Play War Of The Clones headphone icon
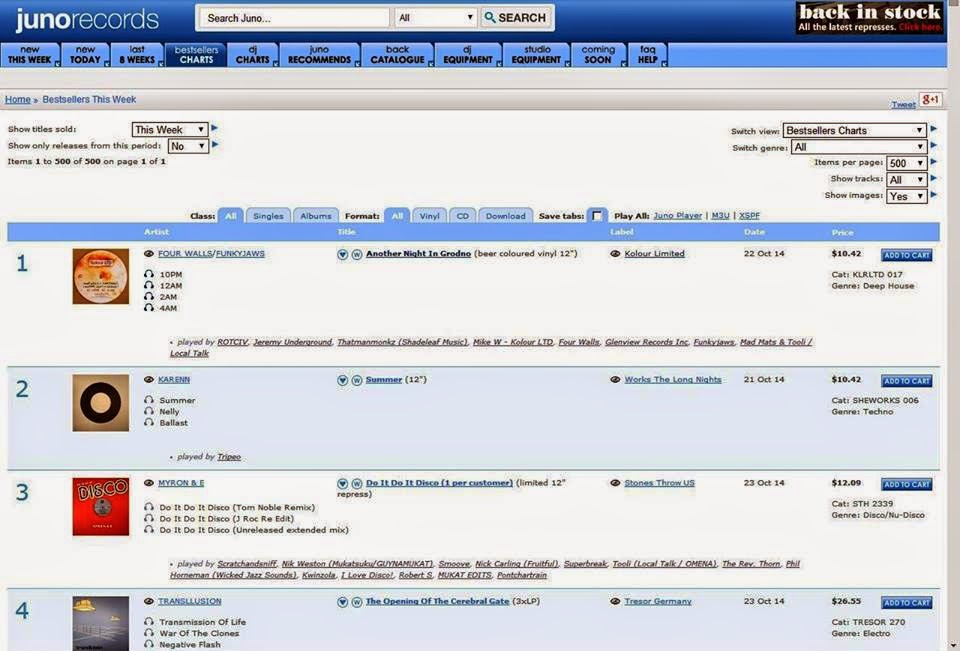The height and width of the screenshot is (651, 960). [x=149, y=633]
